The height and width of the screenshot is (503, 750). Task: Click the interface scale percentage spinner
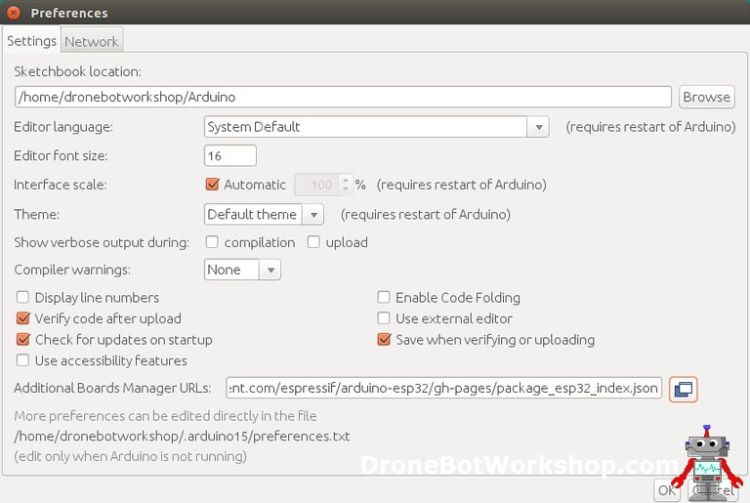(x=324, y=185)
